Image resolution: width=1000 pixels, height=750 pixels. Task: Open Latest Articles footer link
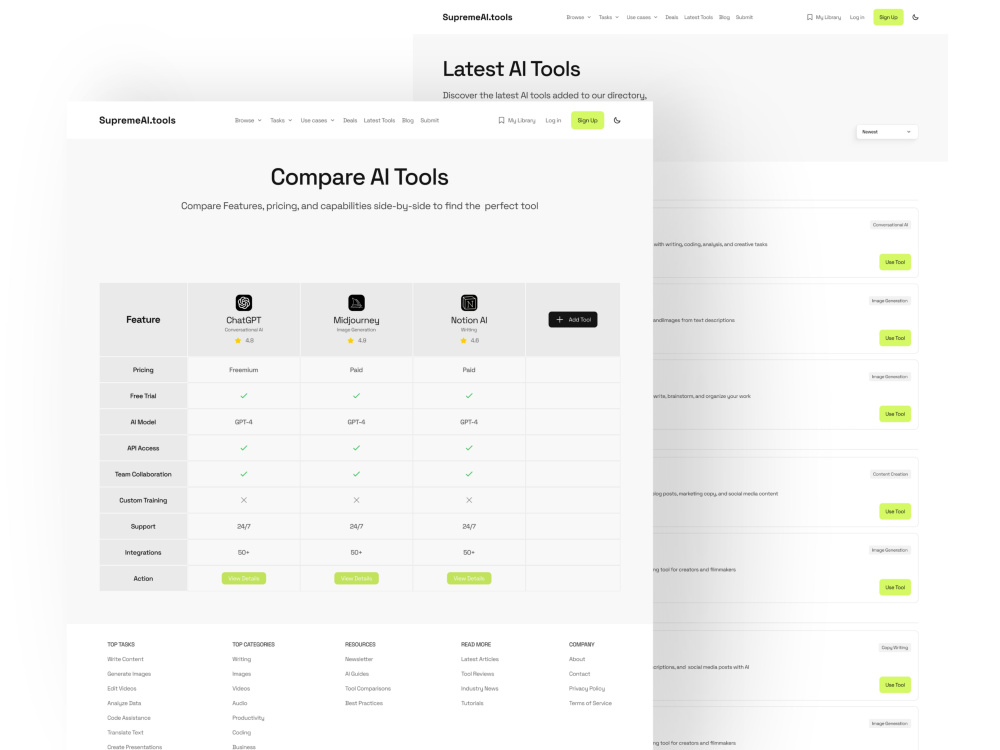(x=480, y=659)
